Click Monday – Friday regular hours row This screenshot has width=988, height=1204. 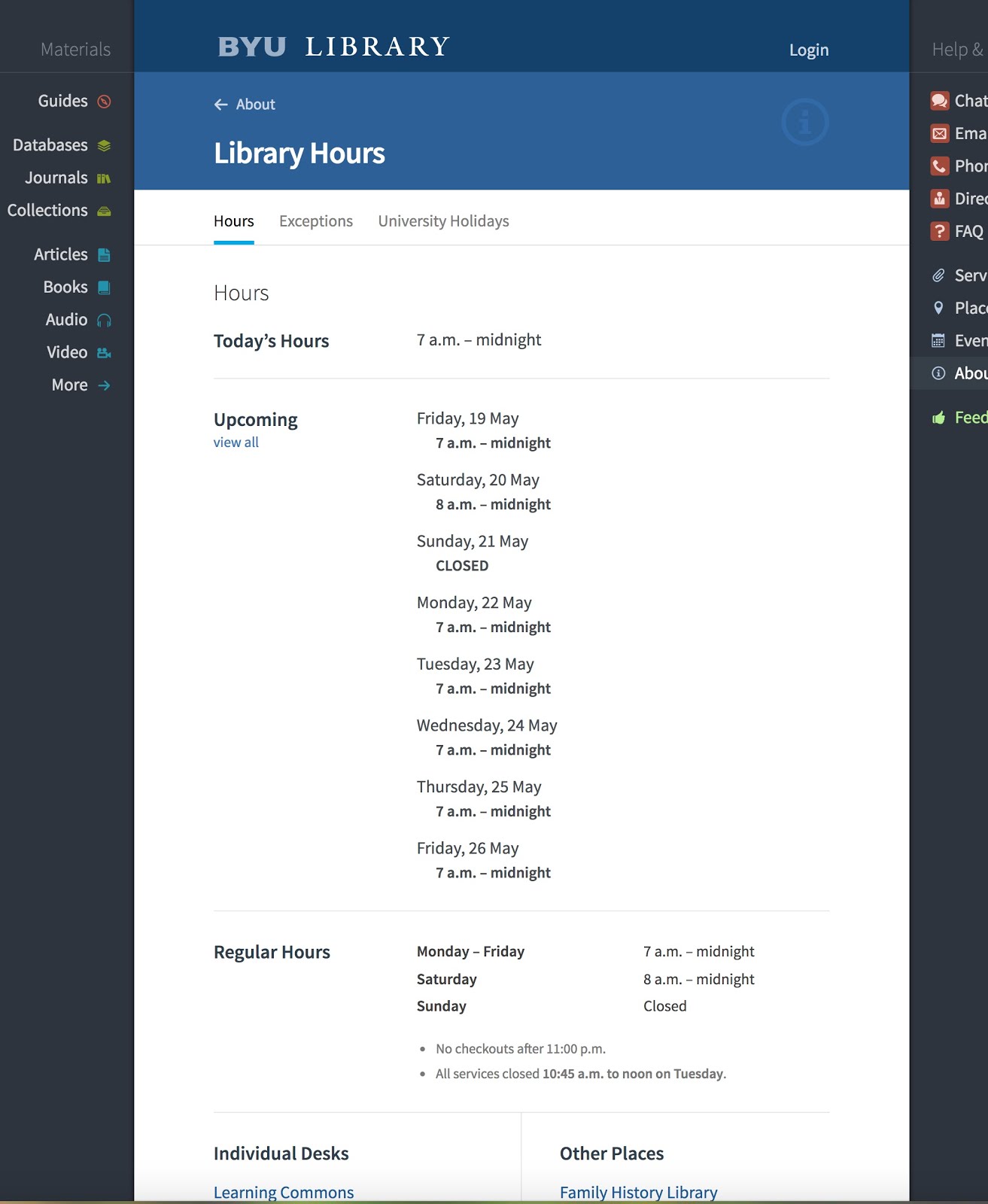point(585,952)
